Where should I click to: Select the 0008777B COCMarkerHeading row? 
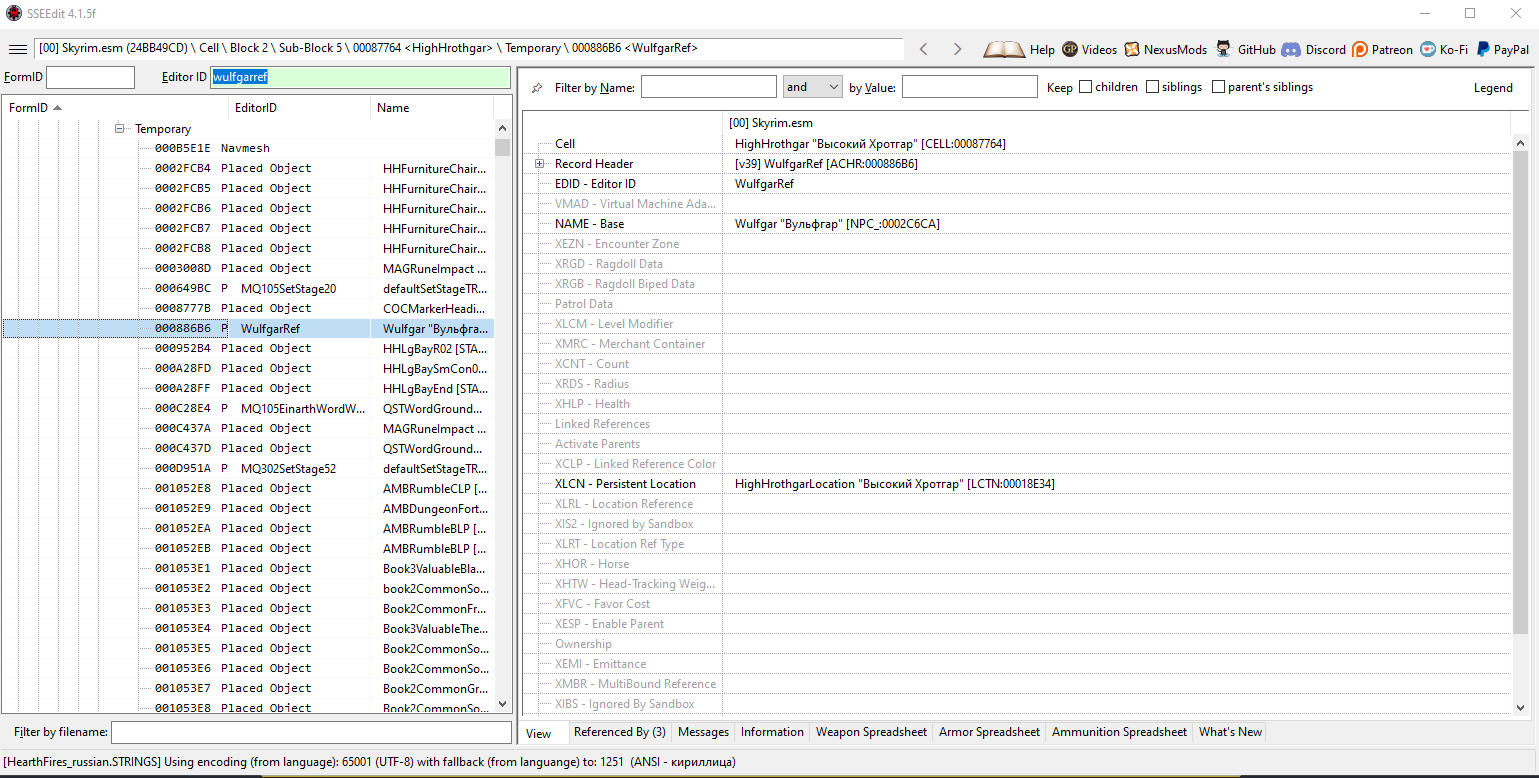coord(249,308)
